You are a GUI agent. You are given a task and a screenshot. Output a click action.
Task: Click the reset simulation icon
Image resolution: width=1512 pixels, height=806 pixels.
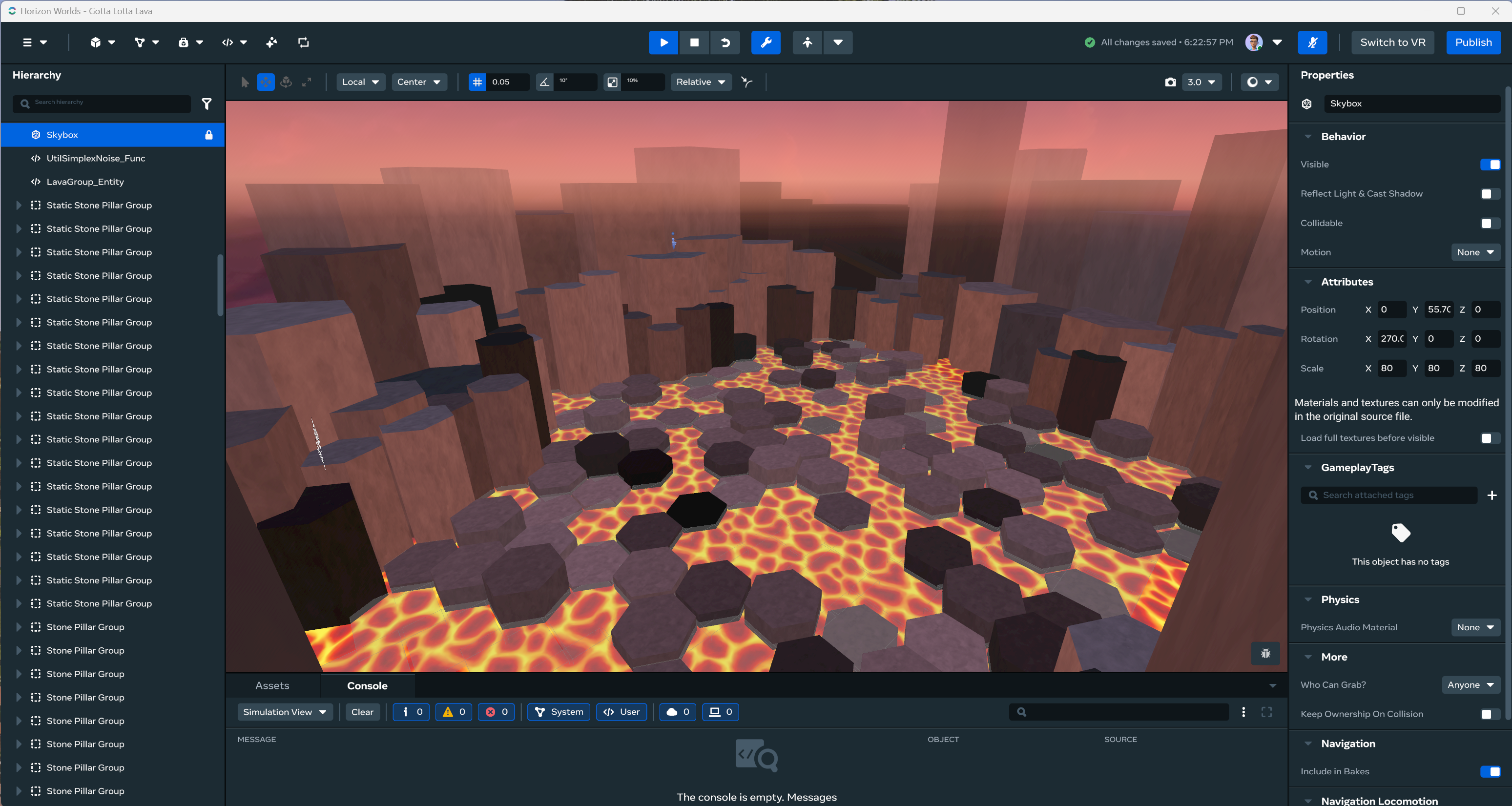[725, 42]
